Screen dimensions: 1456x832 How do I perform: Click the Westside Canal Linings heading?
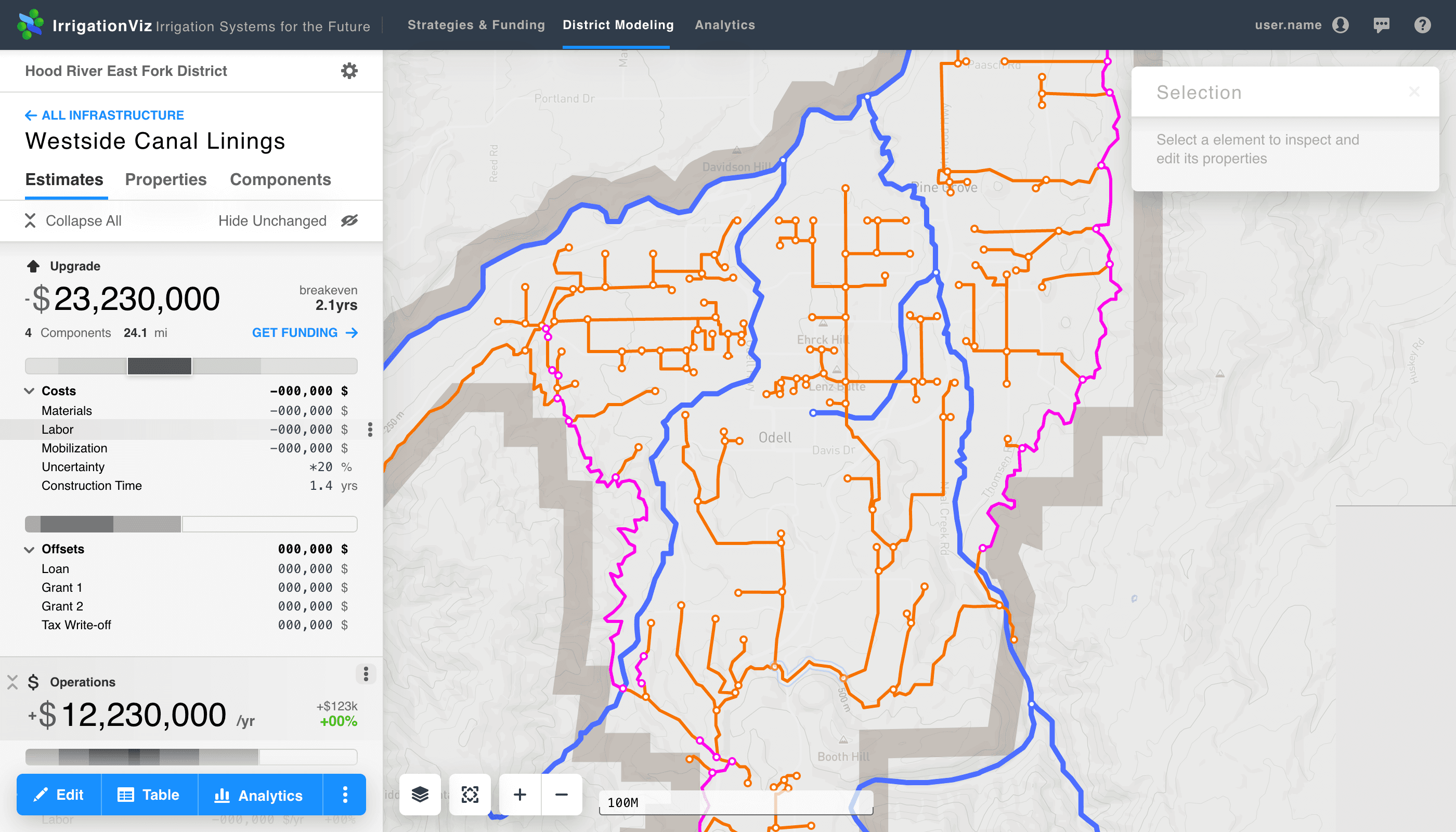click(155, 141)
